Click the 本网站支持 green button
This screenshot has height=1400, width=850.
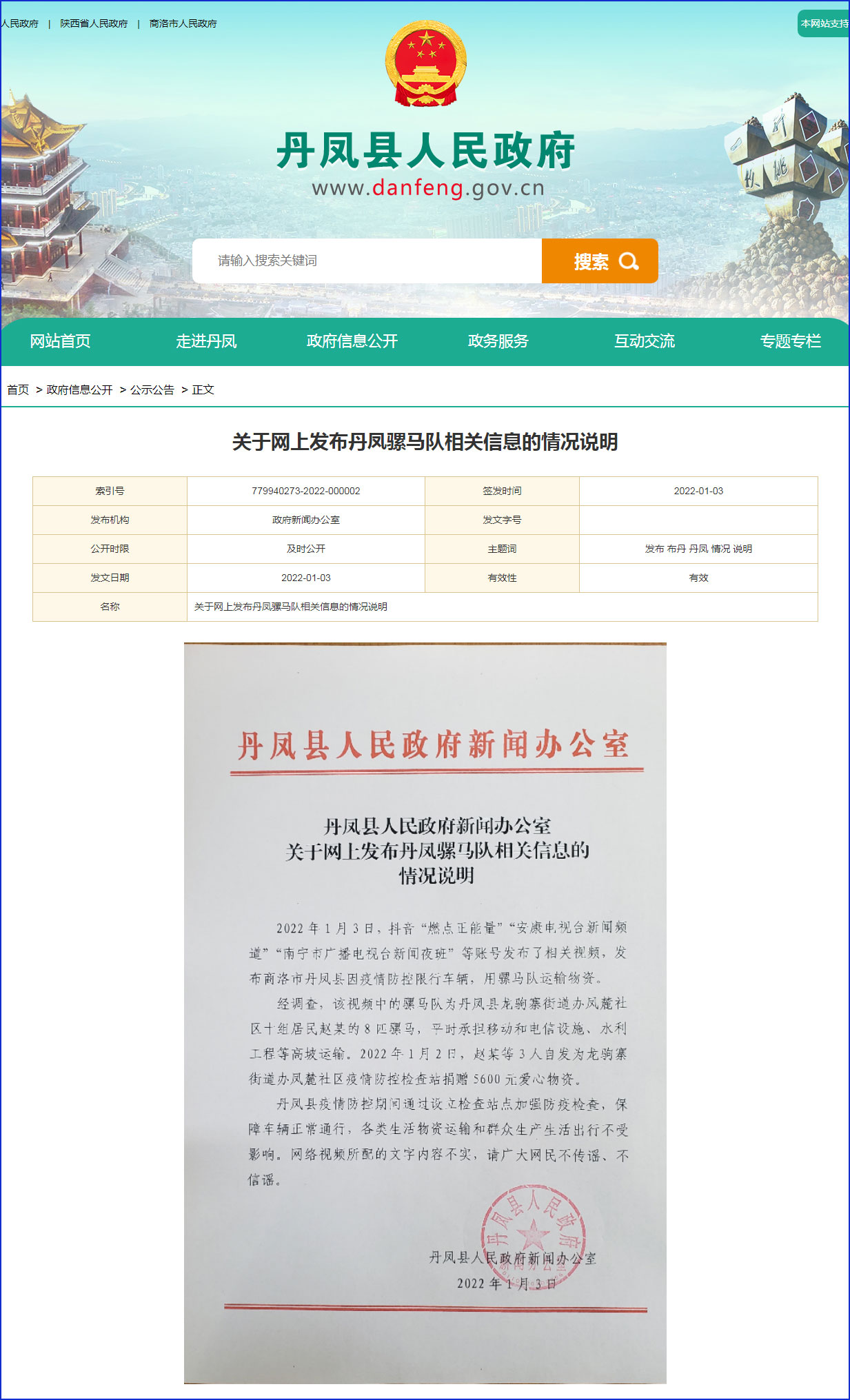pyautogui.click(x=824, y=23)
